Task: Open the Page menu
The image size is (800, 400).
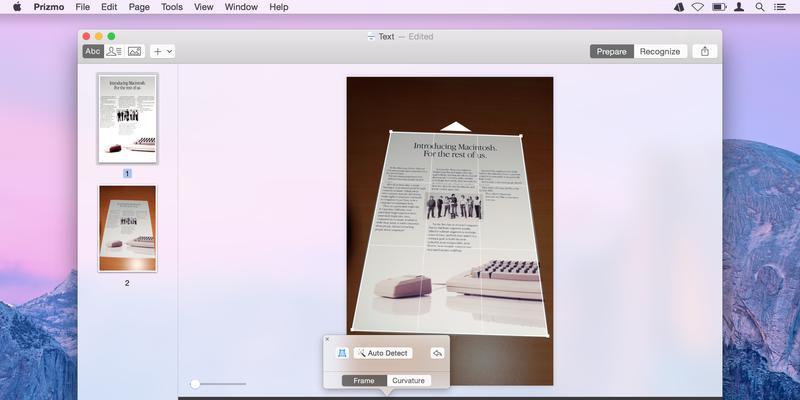Action: click(139, 7)
